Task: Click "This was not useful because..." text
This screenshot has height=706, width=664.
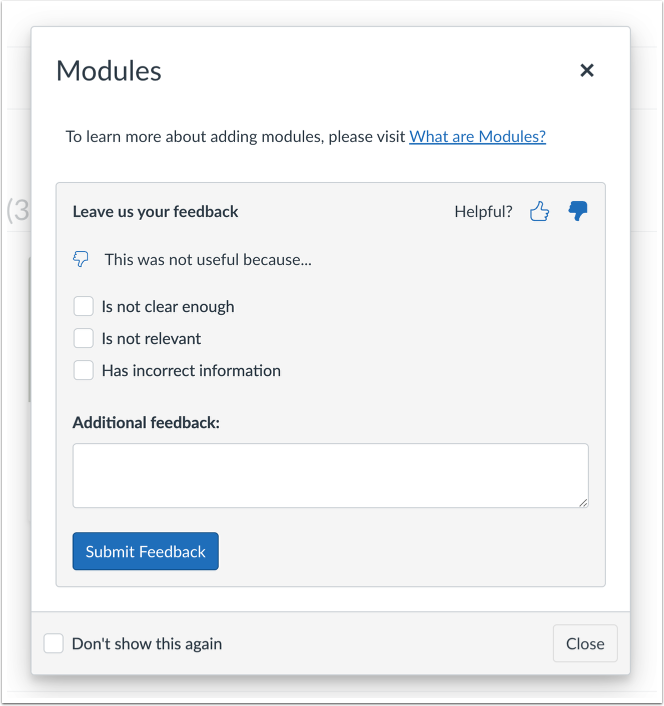Action: tap(208, 259)
